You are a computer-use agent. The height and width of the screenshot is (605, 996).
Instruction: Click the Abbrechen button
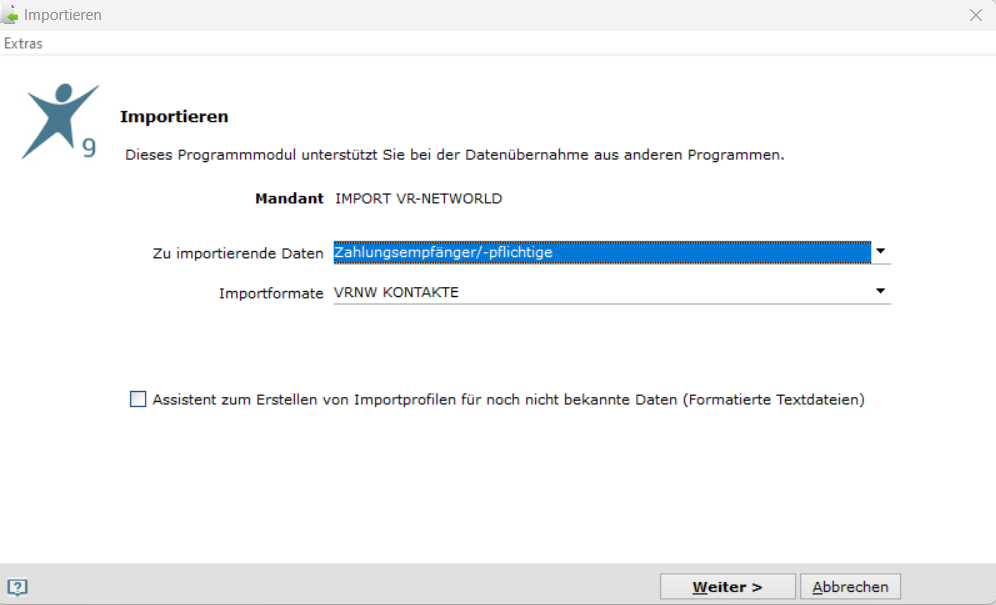[850, 587]
